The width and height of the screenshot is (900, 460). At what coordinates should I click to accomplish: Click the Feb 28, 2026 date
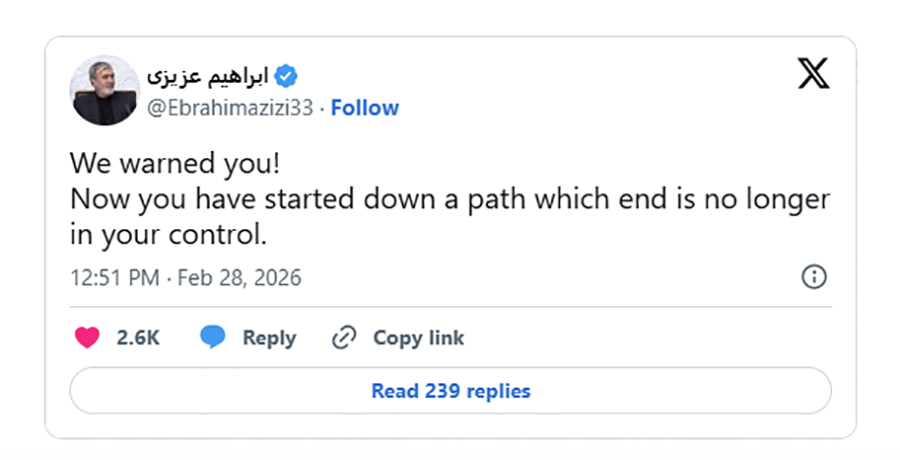point(239,277)
